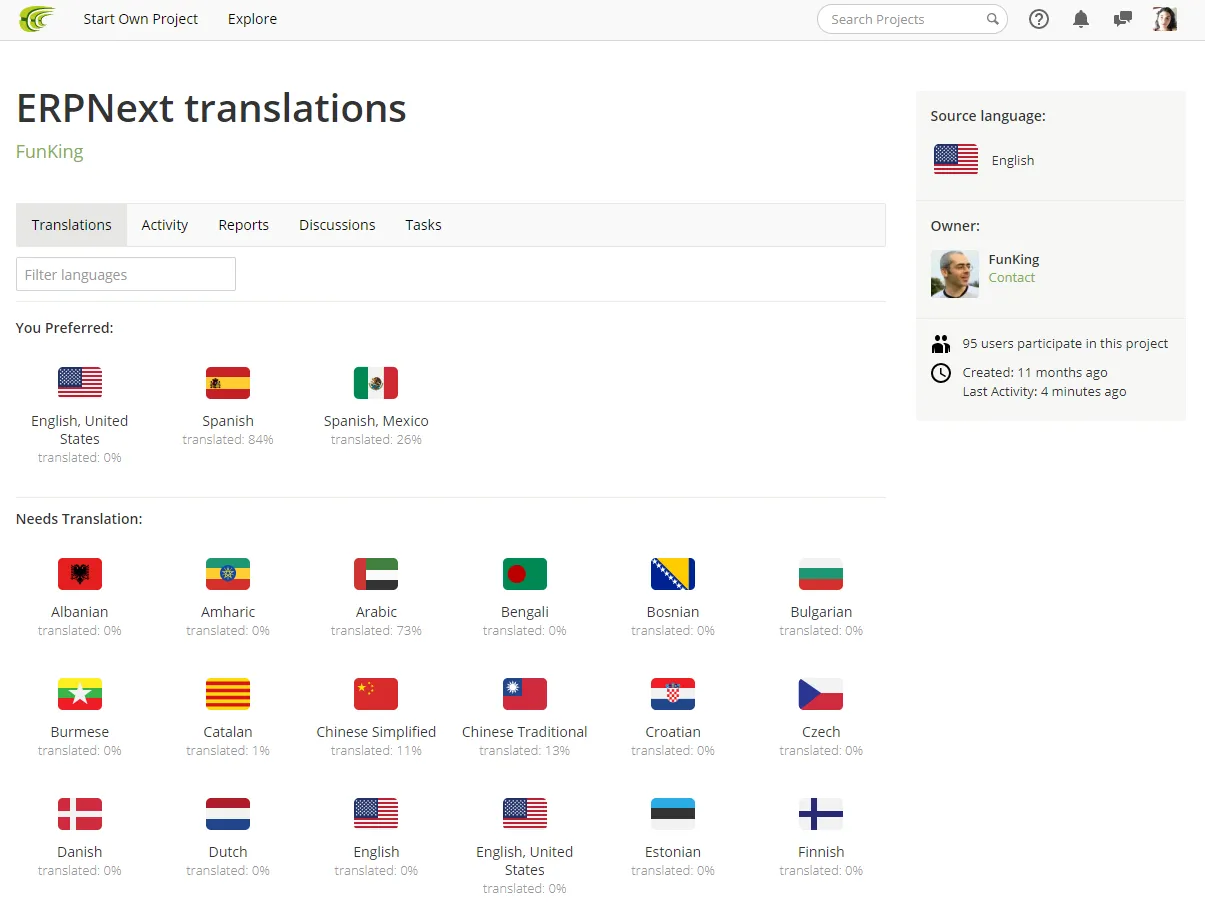Open the Bosnian flag

pyautogui.click(x=673, y=574)
